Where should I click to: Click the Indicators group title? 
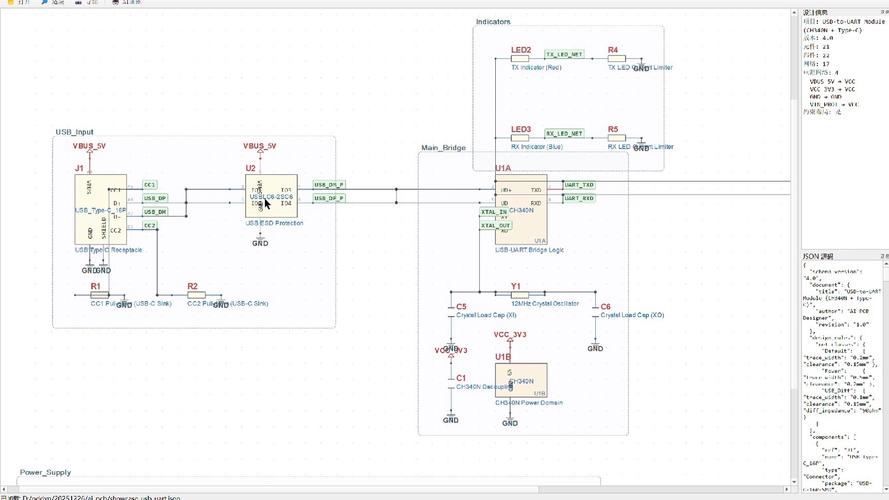493,22
